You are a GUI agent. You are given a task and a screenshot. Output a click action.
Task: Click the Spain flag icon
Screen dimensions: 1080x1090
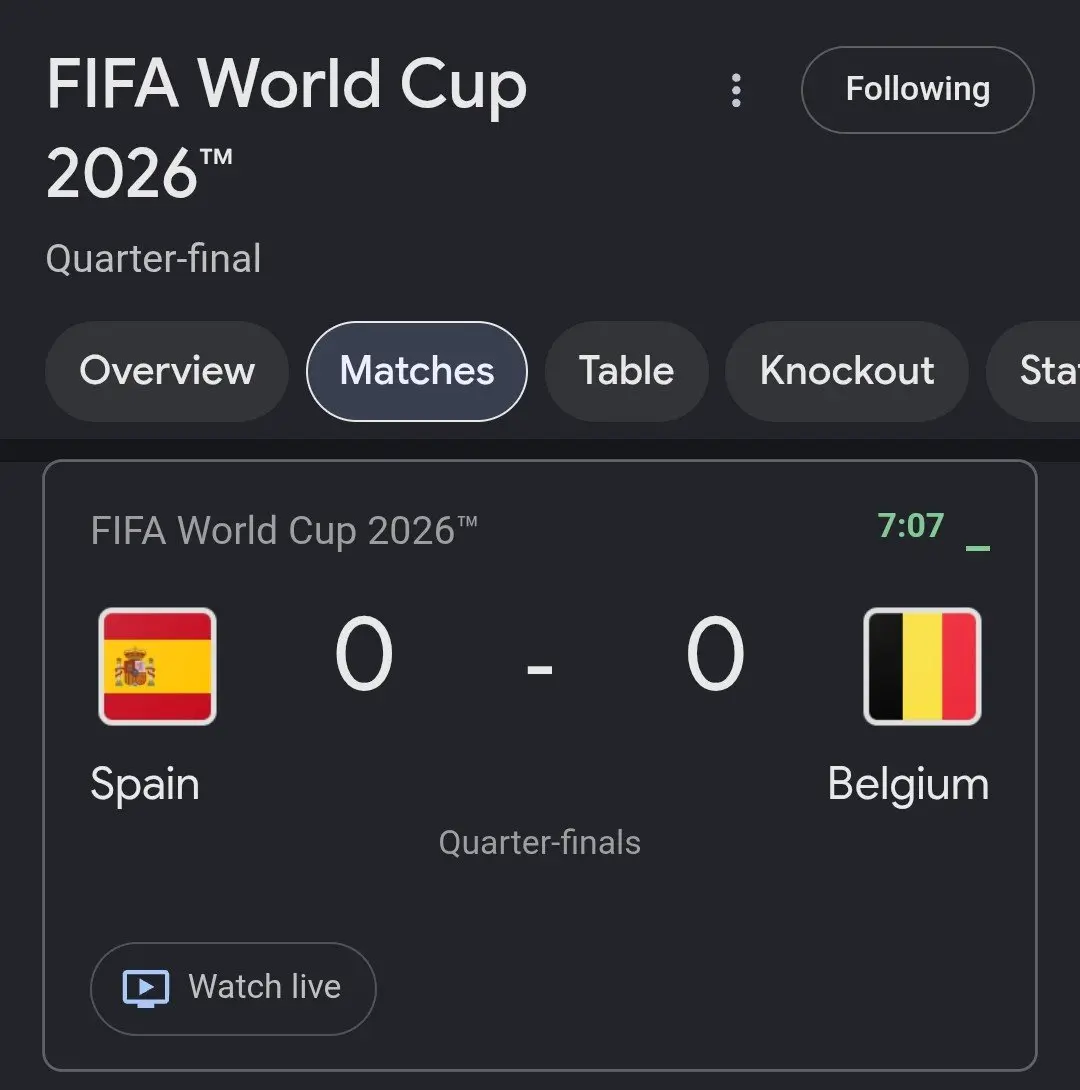coord(157,666)
